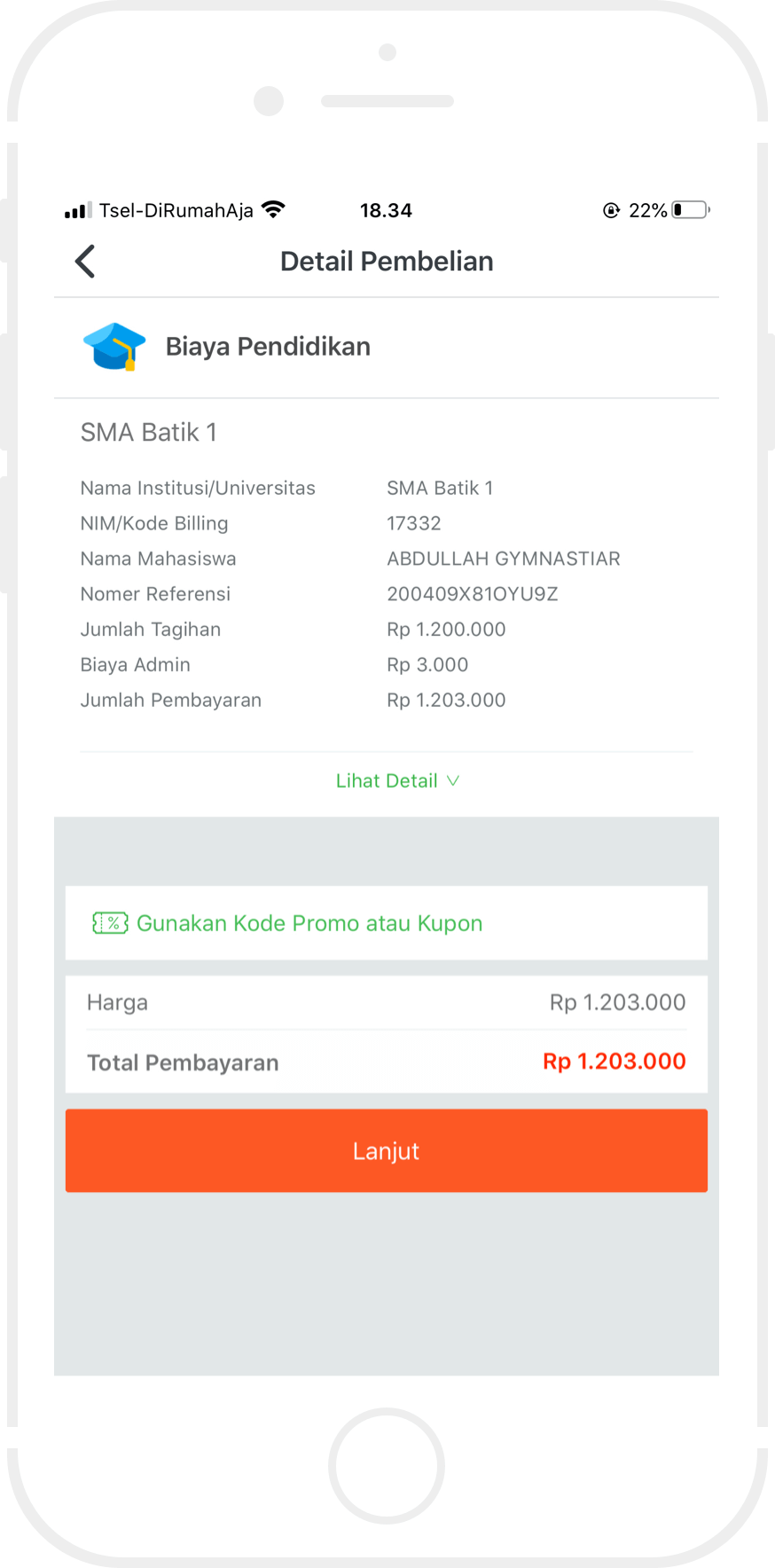Tap the Wi-Fi status icon
Image resolution: width=775 pixels, height=1568 pixels.
click(273, 210)
